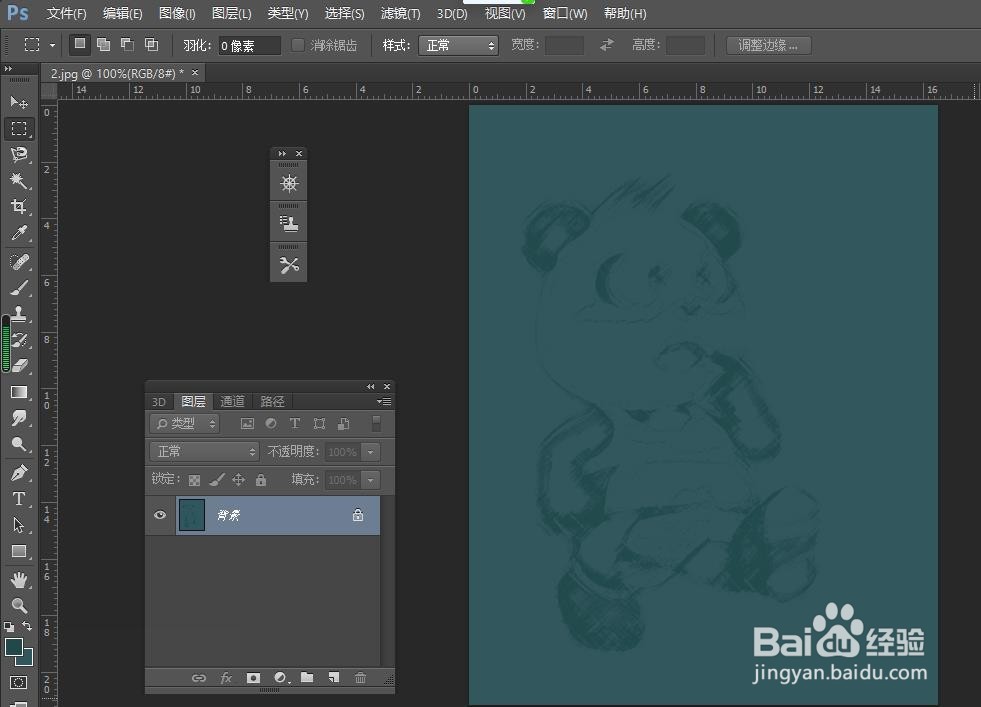Choose New Selection mode in options bar
Screen dimensions: 981x707
coord(79,44)
